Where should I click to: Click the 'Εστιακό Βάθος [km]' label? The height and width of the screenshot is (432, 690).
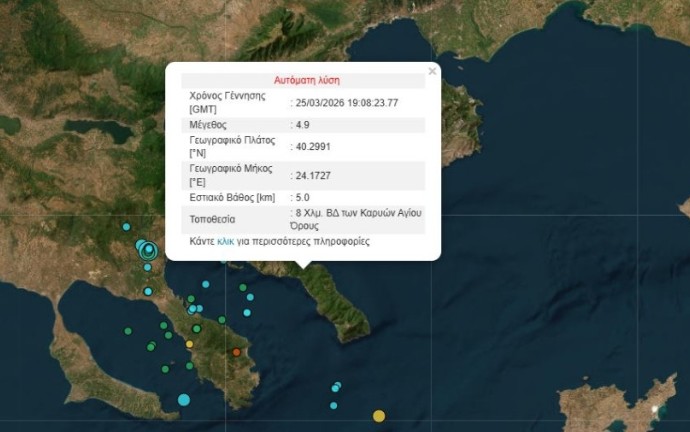232,198
